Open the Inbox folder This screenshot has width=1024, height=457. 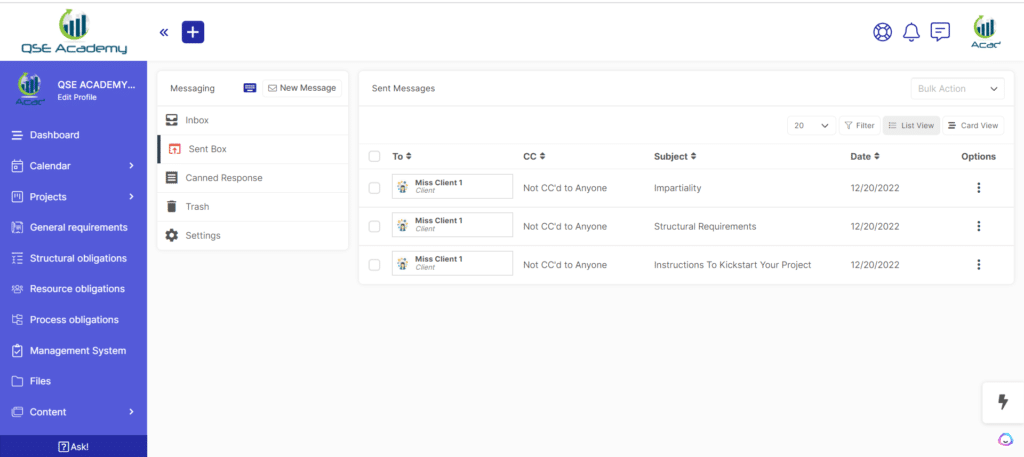(x=253, y=120)
